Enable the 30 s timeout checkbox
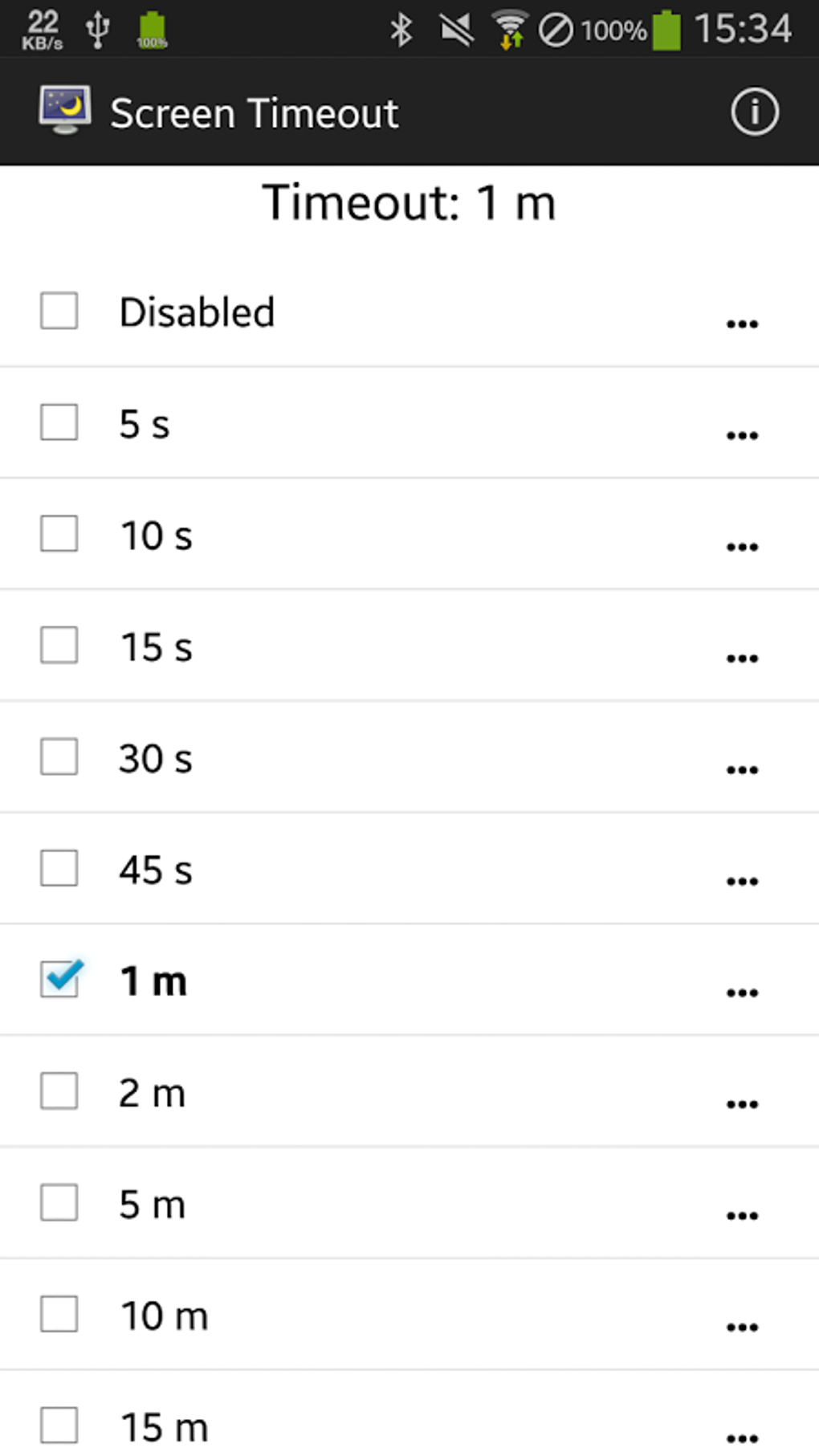Image resolution: width=819 pixels, height=1456 pixels. point(59,757)
